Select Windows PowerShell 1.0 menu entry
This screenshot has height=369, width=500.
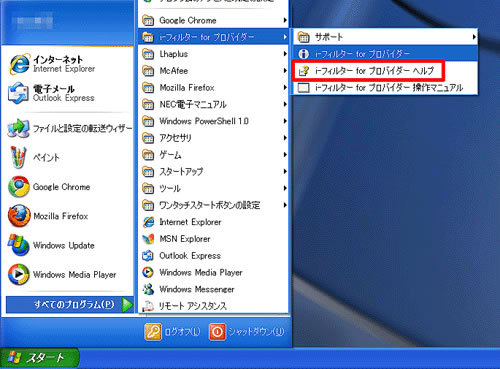pyautogui.click(x=213, y=121)
